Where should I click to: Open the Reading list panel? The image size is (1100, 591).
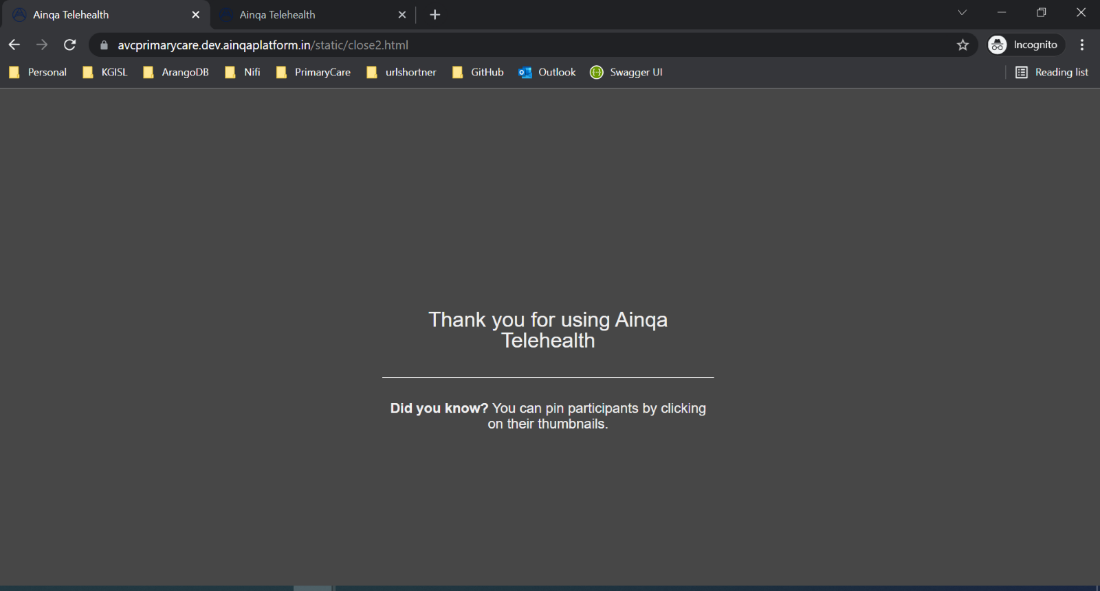coord(1052,72)
